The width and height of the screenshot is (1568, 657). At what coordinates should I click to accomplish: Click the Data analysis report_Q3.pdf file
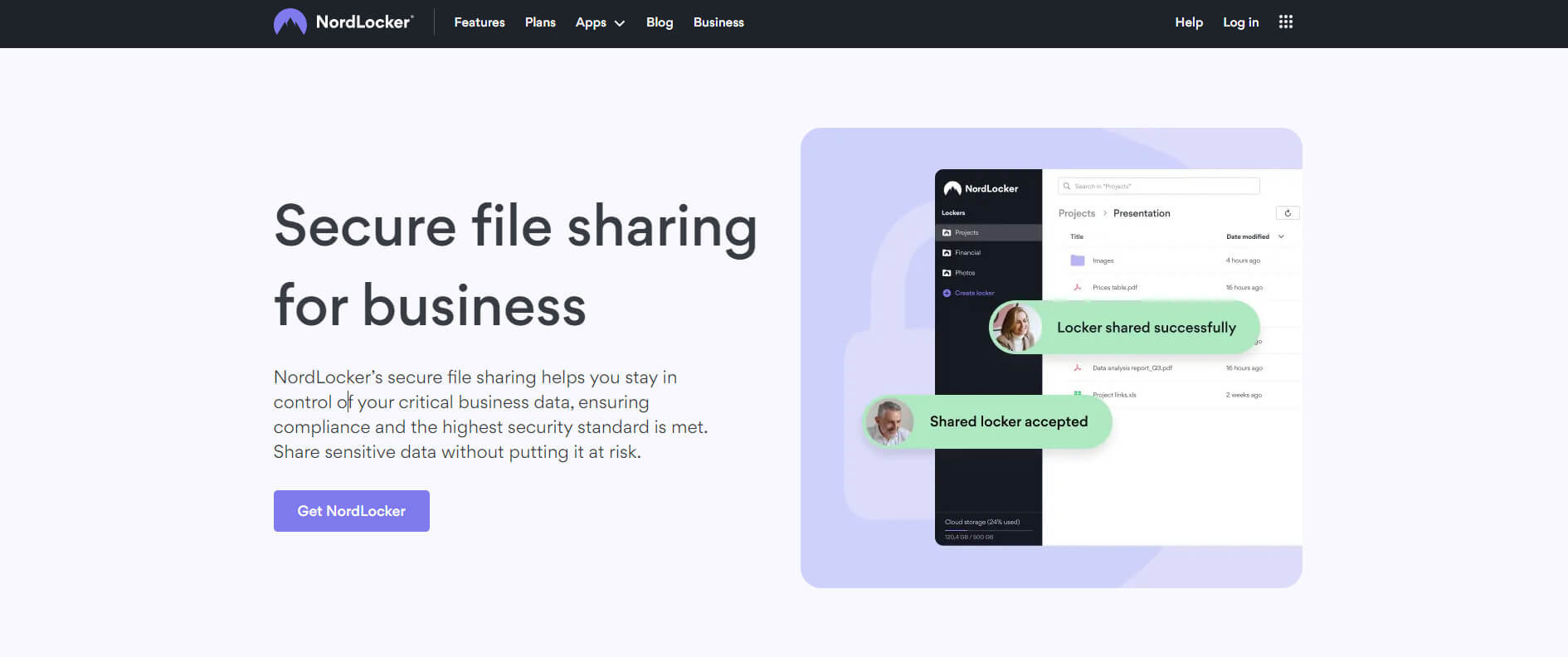coord(1132,367)
